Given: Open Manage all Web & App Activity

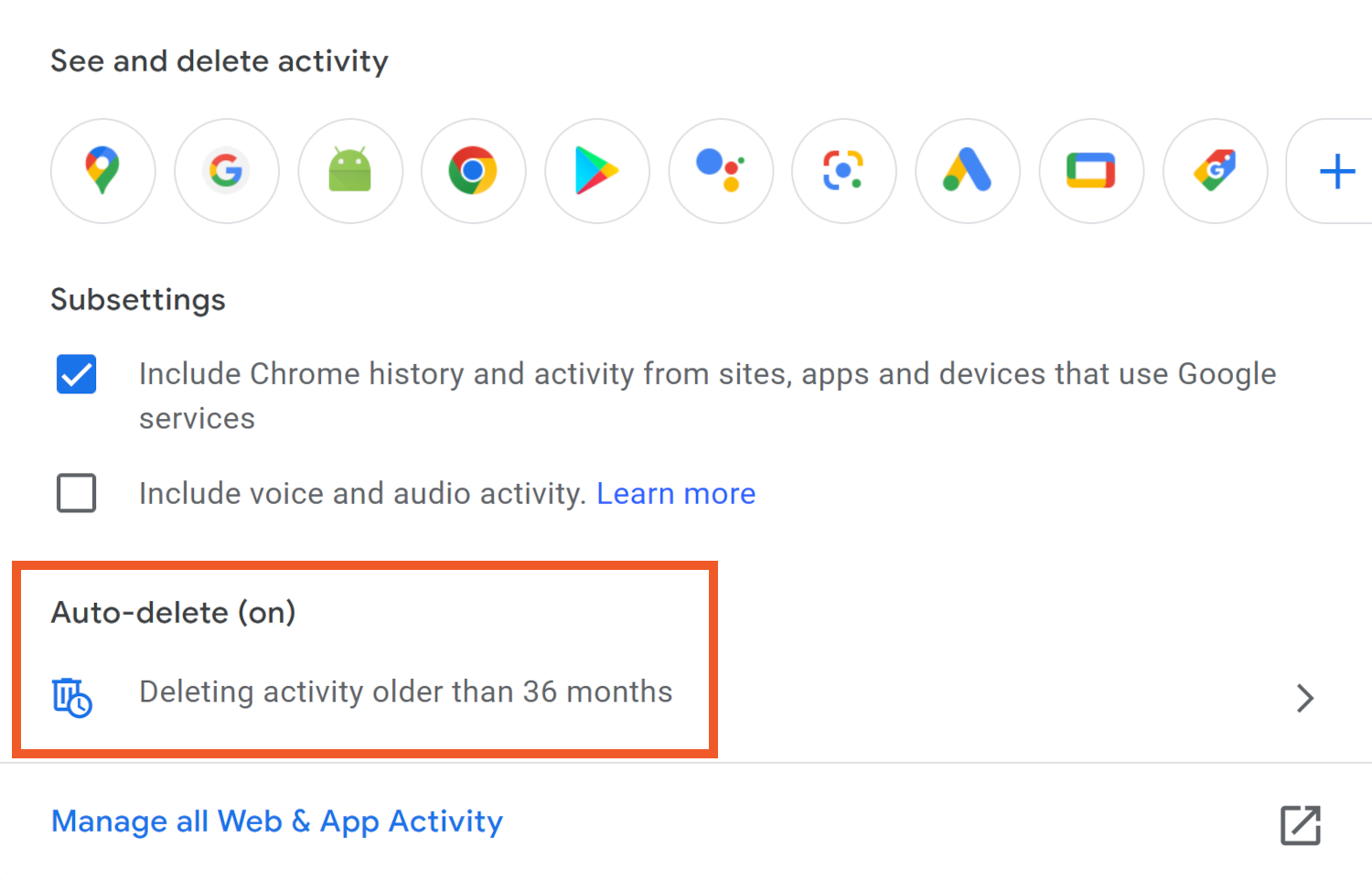Looking at the screenshot, I should tap(277, 821).
